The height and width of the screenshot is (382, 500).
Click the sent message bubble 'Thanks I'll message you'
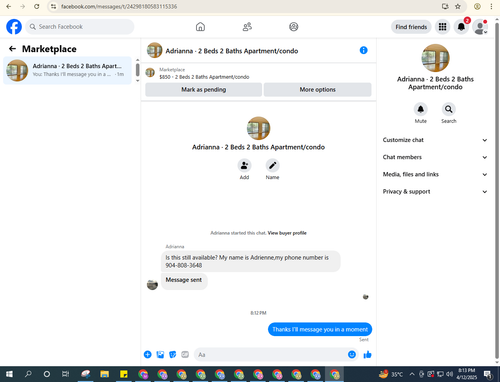(x=320, y=329)
